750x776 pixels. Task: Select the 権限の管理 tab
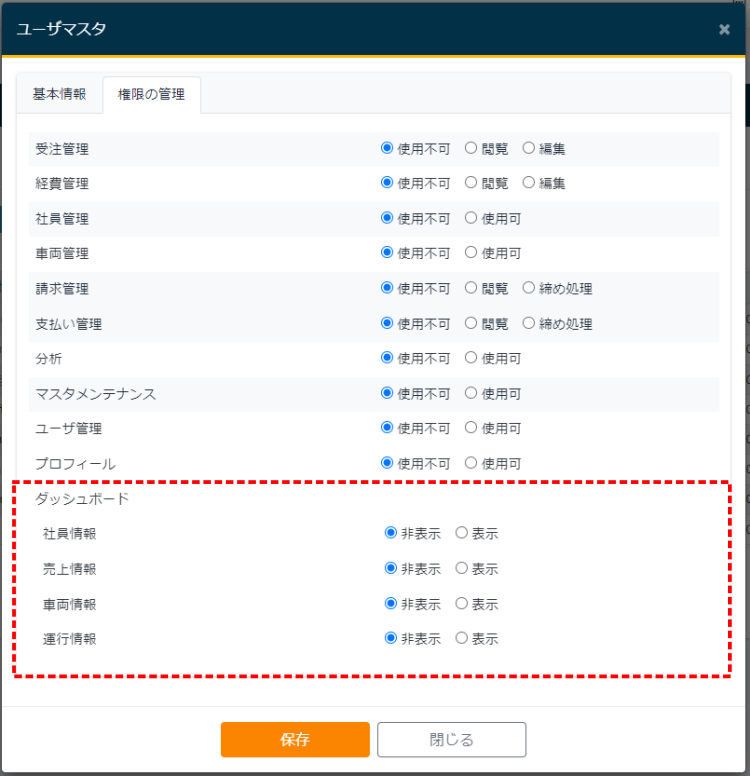pos(151,95)
